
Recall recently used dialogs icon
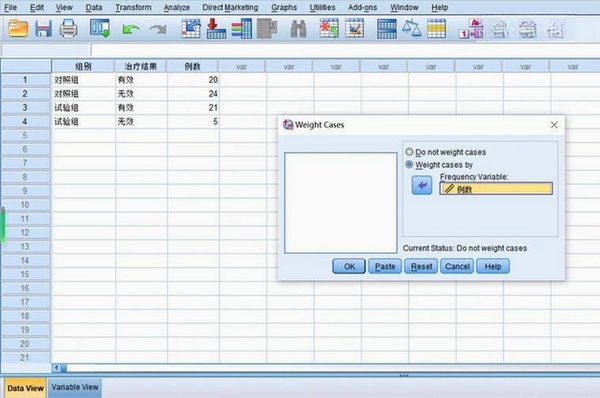tap(100, 29)
